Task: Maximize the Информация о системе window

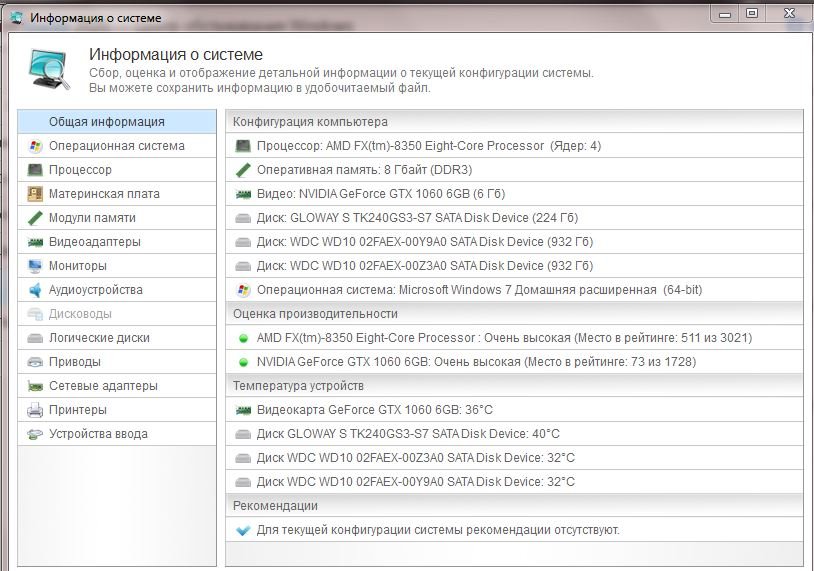Action: pyautogui.click(x=752, y=13)
